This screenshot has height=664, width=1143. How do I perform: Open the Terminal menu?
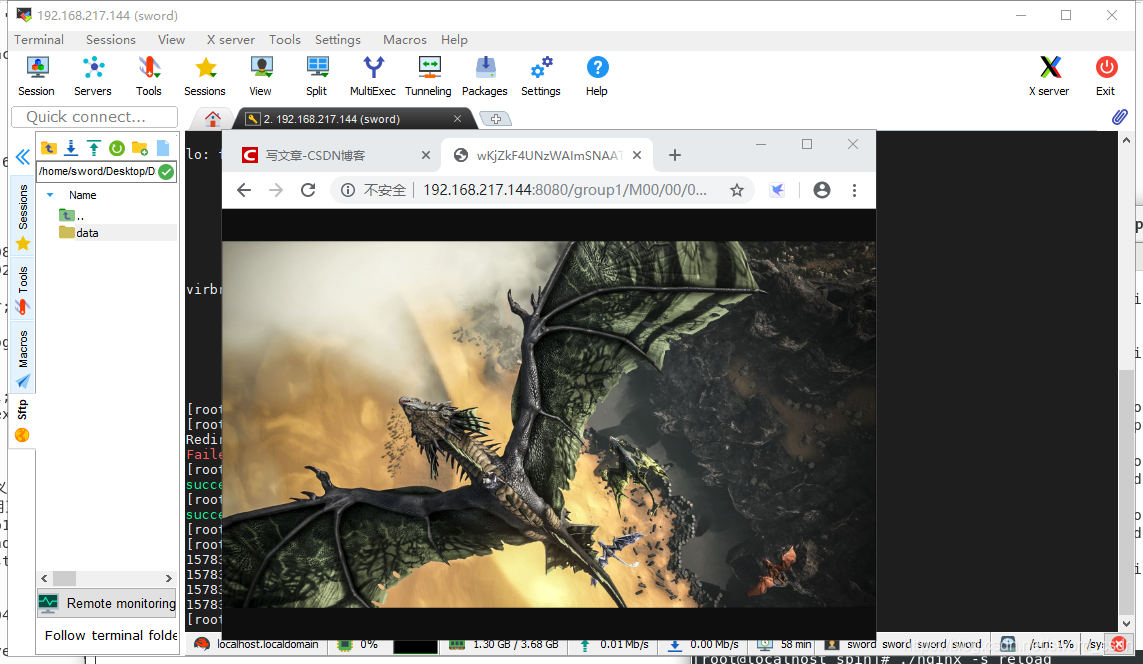39,39
